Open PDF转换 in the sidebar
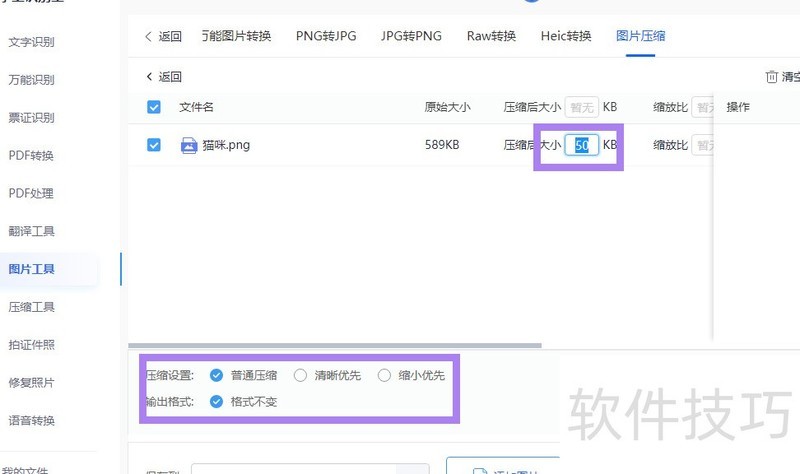This screenshot has width=800, height=474. 31,156
